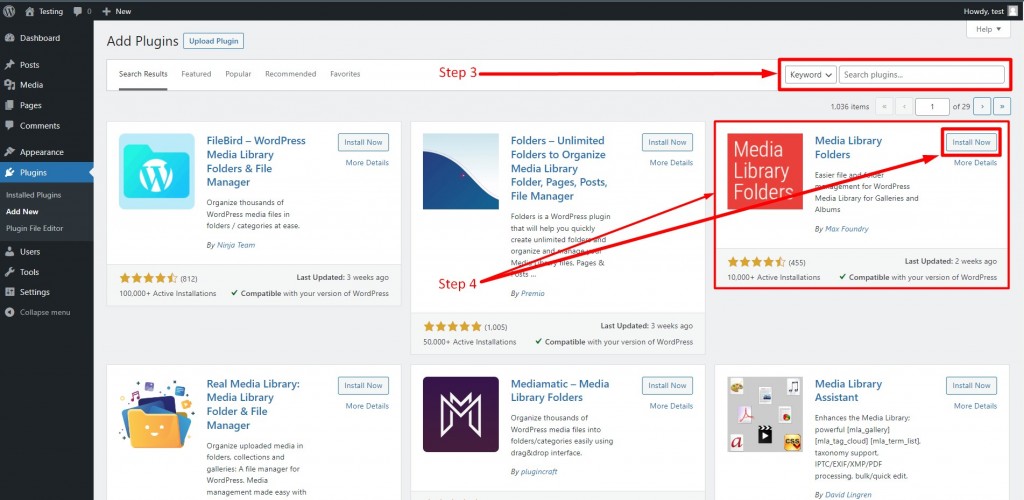Image resolution: width=1024 pixels, height=500 pixels.
Task: Switch to the Popular tab
Action: [x=238, y=74]
